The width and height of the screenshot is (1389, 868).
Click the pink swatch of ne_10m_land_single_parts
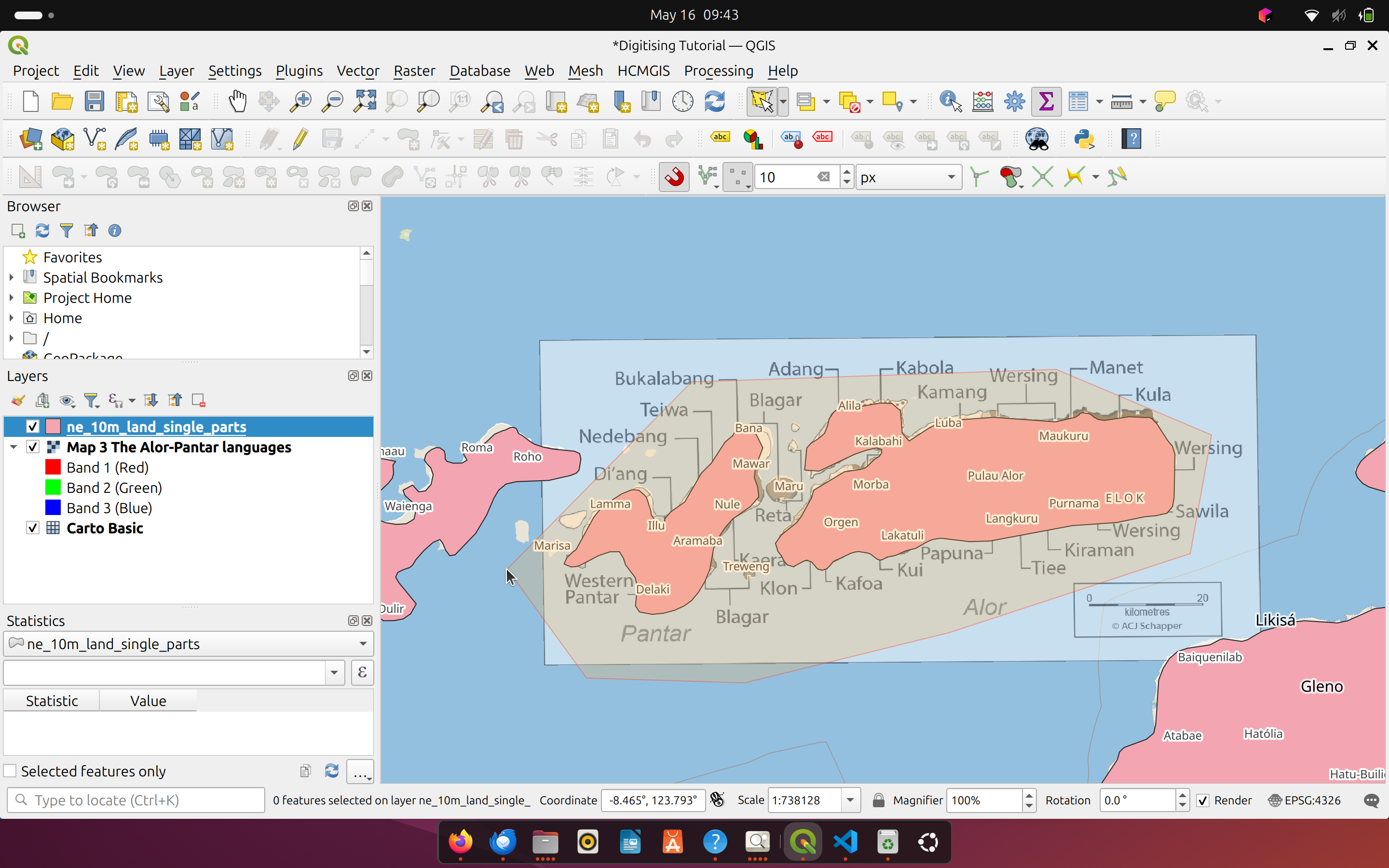[x=54, y=427]
